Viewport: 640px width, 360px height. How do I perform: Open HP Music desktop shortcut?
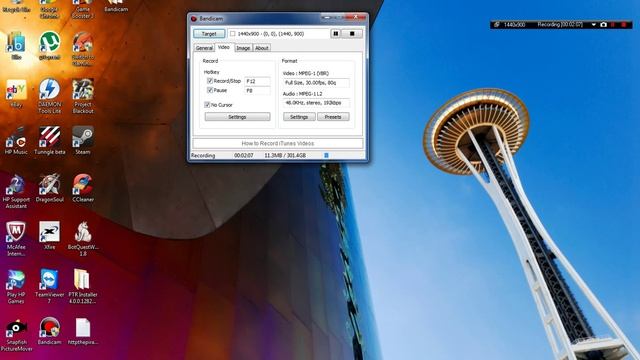pyautogui.click(x=16, y=141)
